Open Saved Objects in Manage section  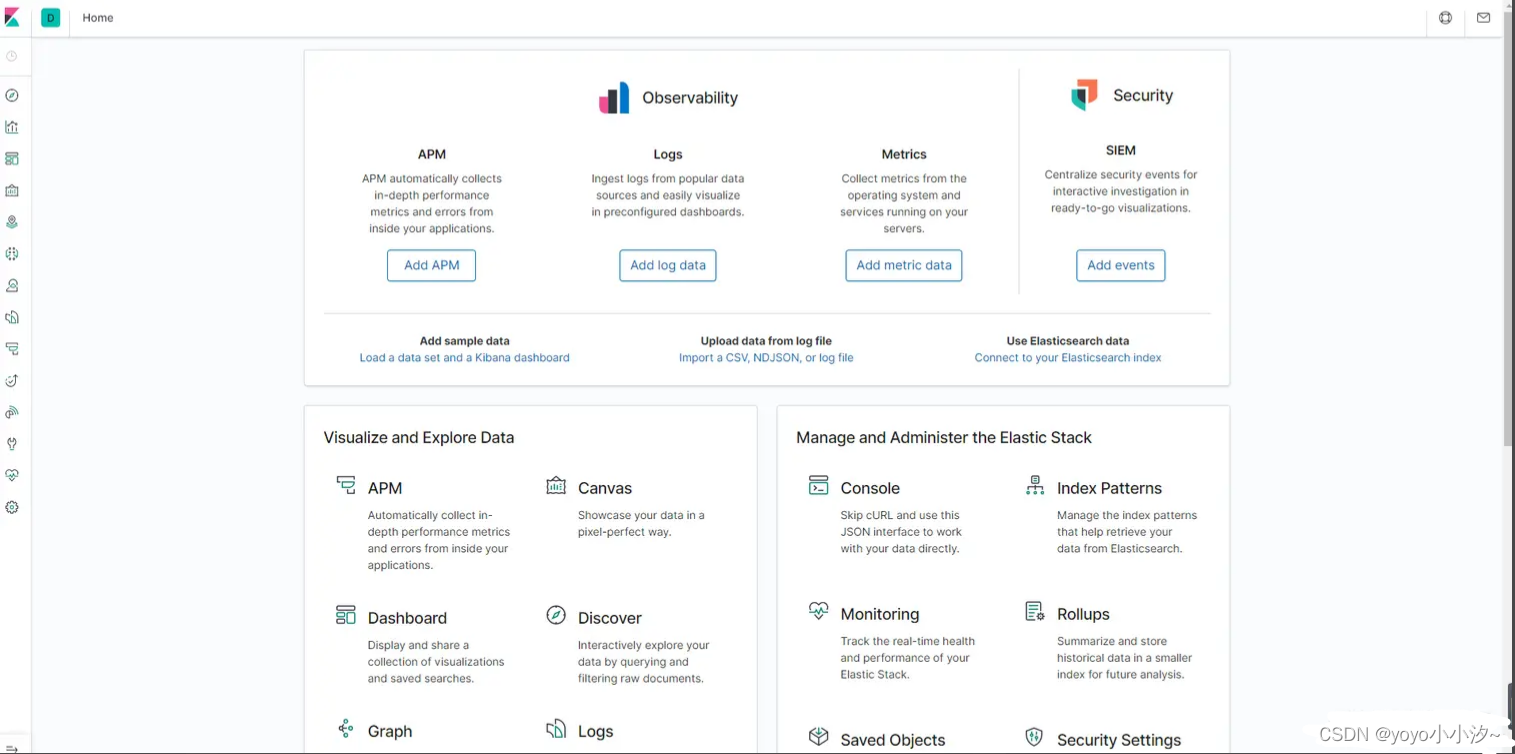[x=893, y=740]
